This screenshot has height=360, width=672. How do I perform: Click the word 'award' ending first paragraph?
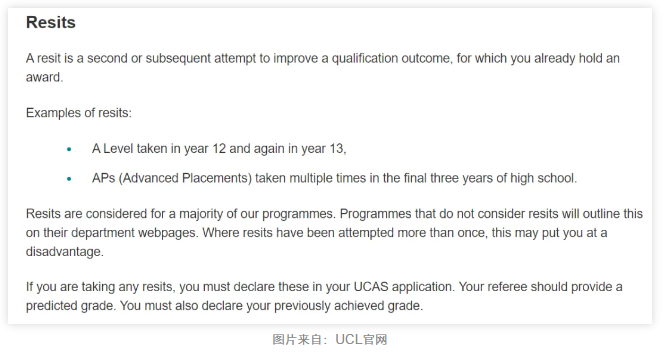click(x=44, y=77)
